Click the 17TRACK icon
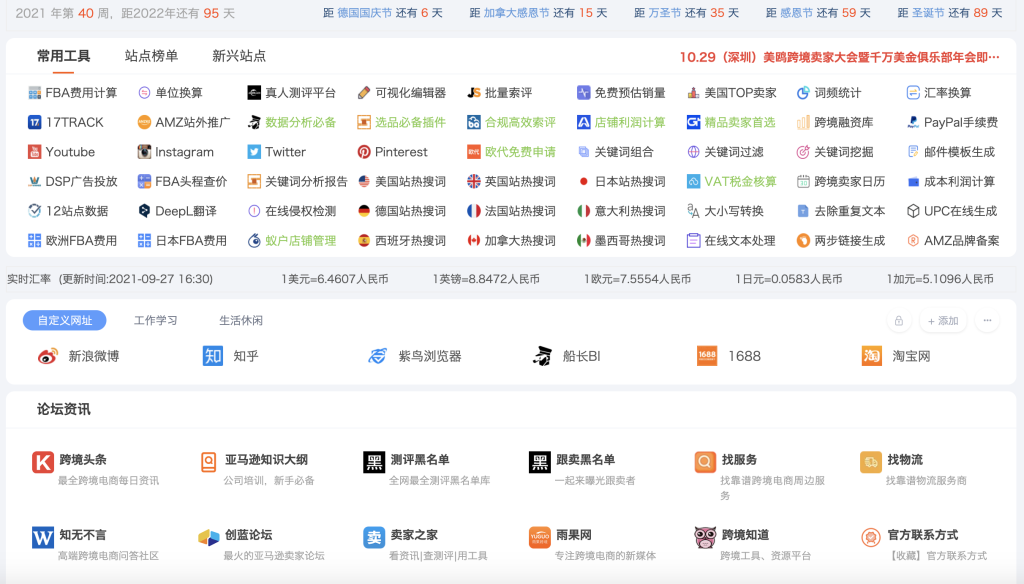This screenshot has height=584, width=1024. [x=35, y=122]
